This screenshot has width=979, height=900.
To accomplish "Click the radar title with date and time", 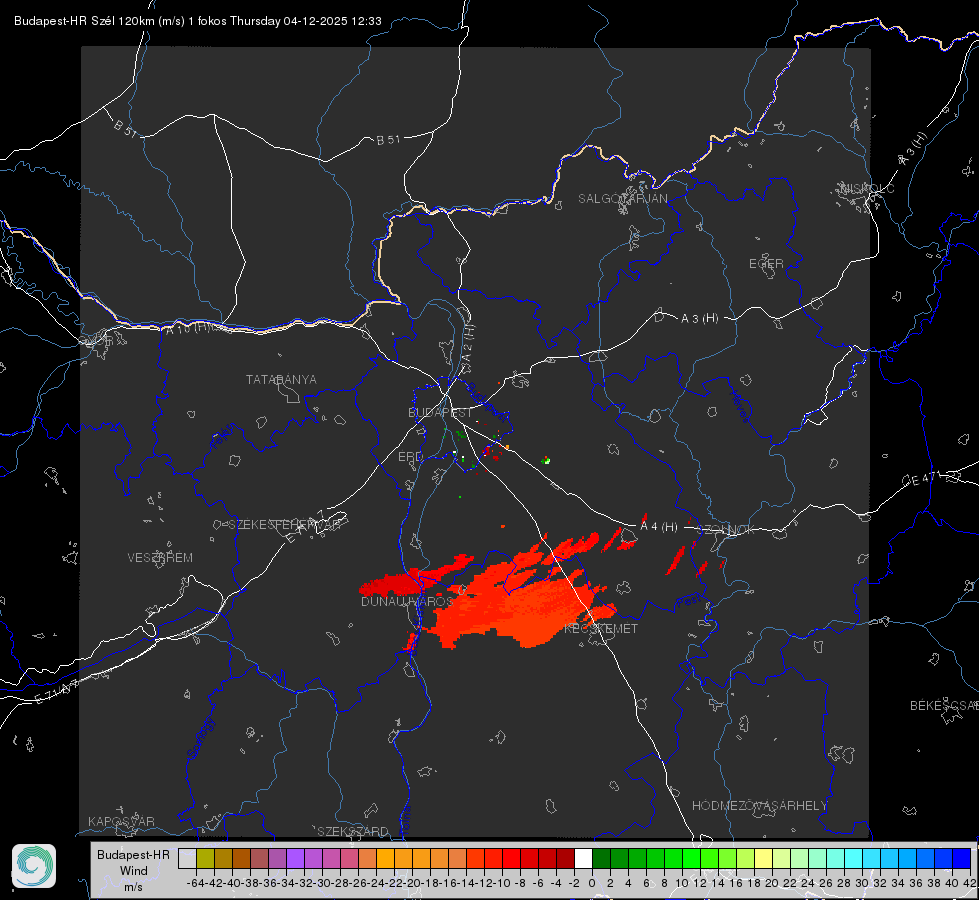I will click(197, 21).
